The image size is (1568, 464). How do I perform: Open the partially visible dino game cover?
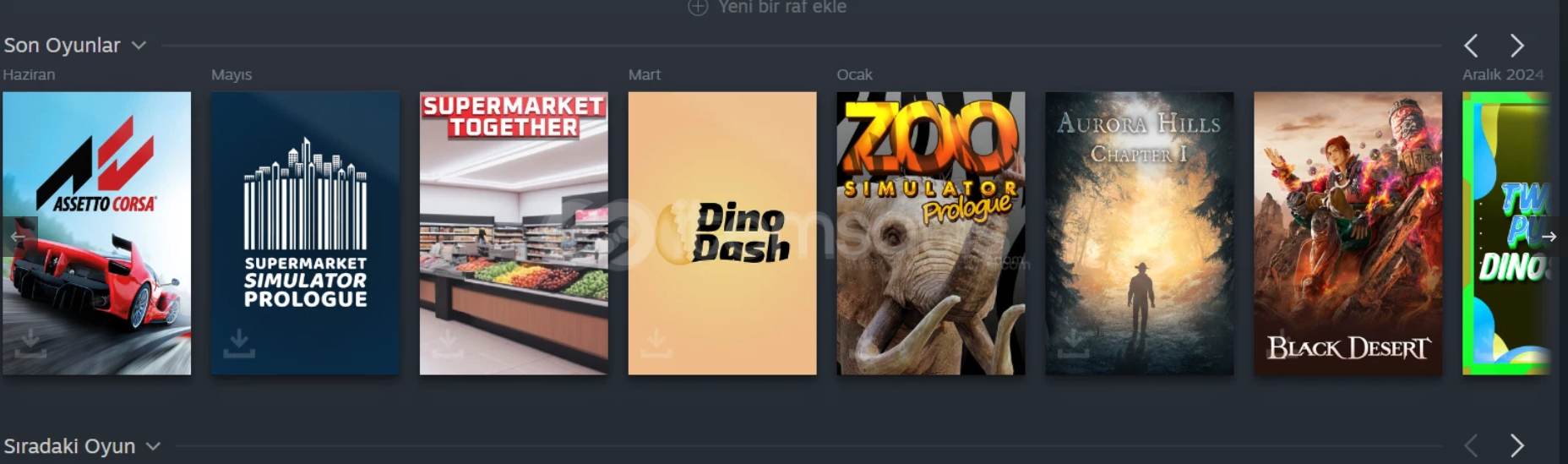(1506, 233)
